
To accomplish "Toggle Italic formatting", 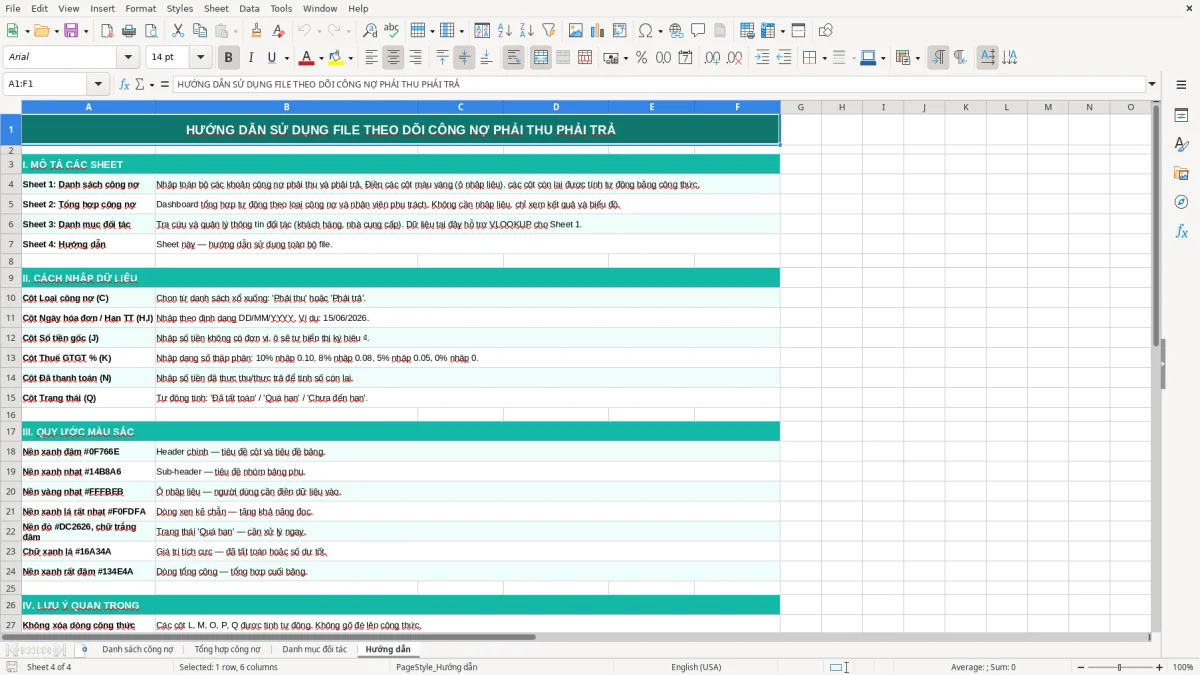I will (x=250, y=58).
